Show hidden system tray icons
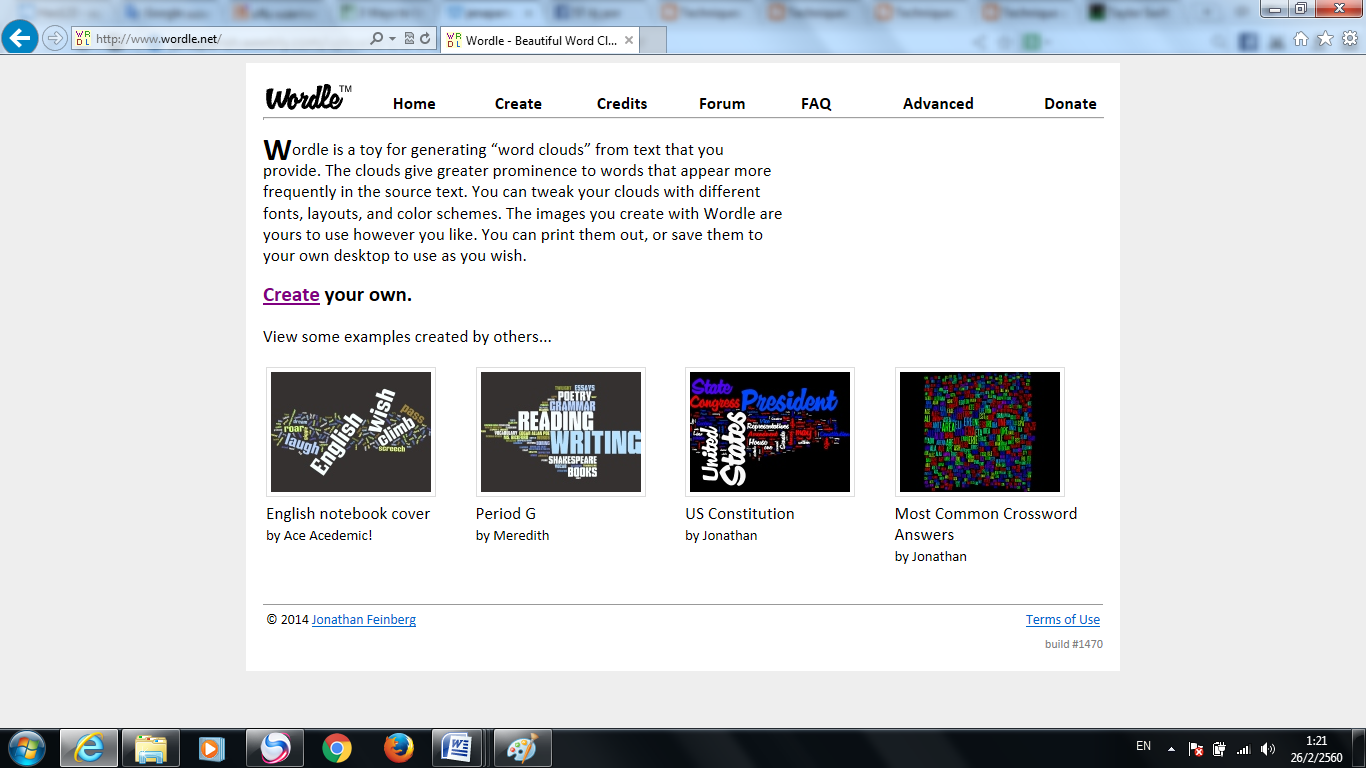 point(1171,748)
